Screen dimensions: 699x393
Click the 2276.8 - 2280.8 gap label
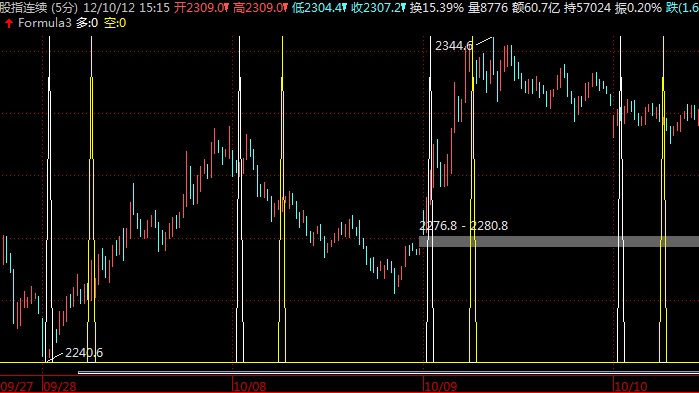click(463, 226)
